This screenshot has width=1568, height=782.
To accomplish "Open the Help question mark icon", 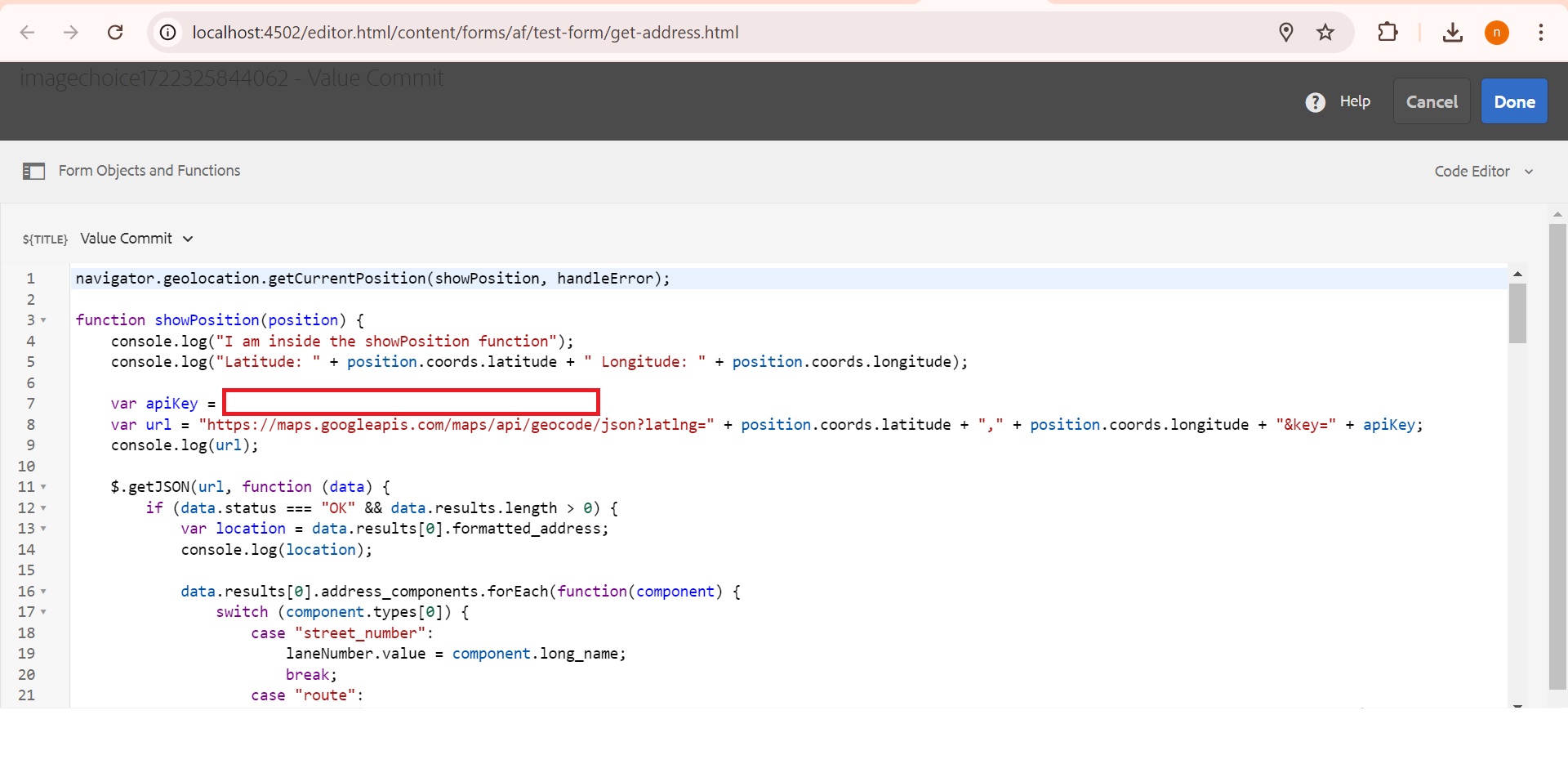I will click(x=1315, y=102).
